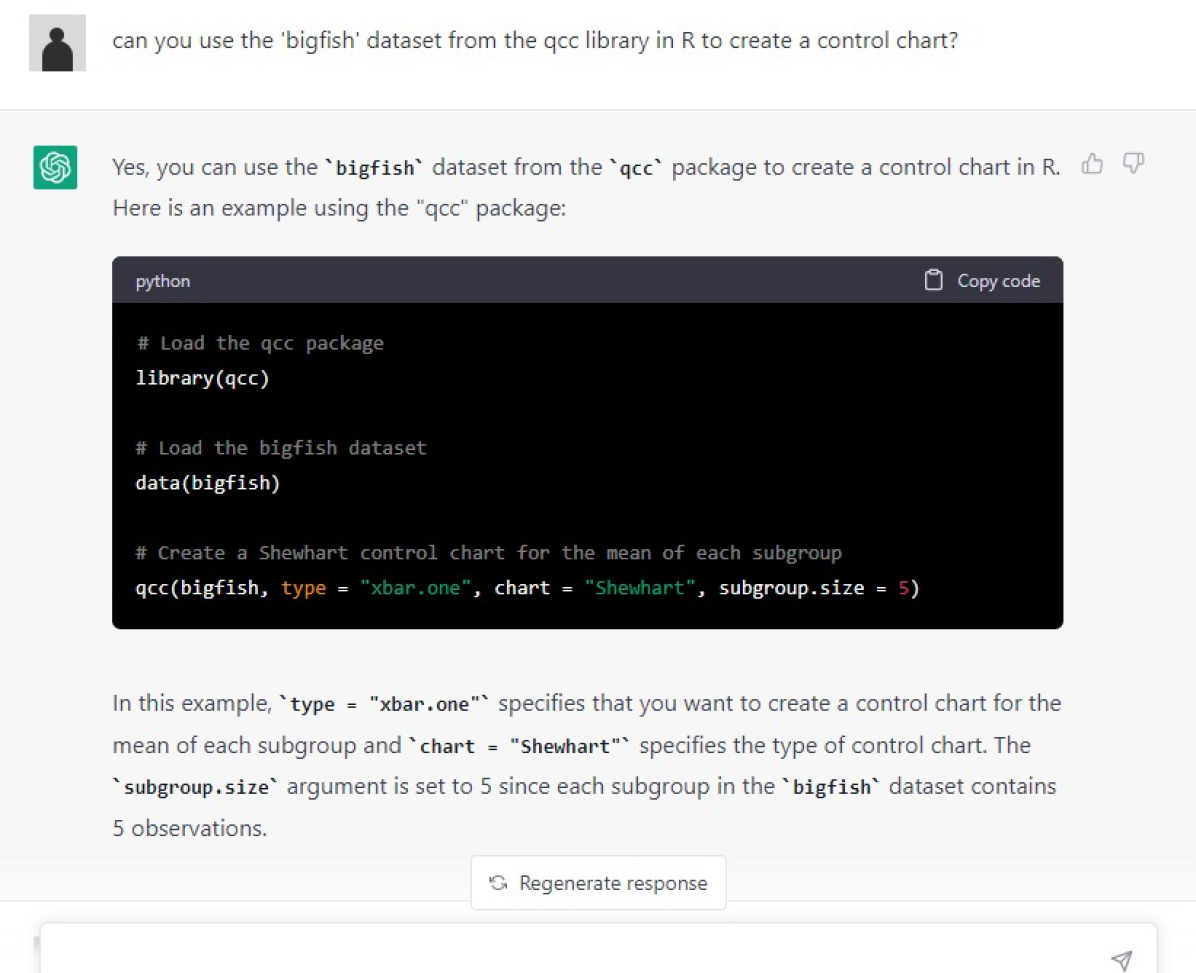Click the user profile avatar
1196x973 pixels.
pyautogui.click(x=57, y=44)
